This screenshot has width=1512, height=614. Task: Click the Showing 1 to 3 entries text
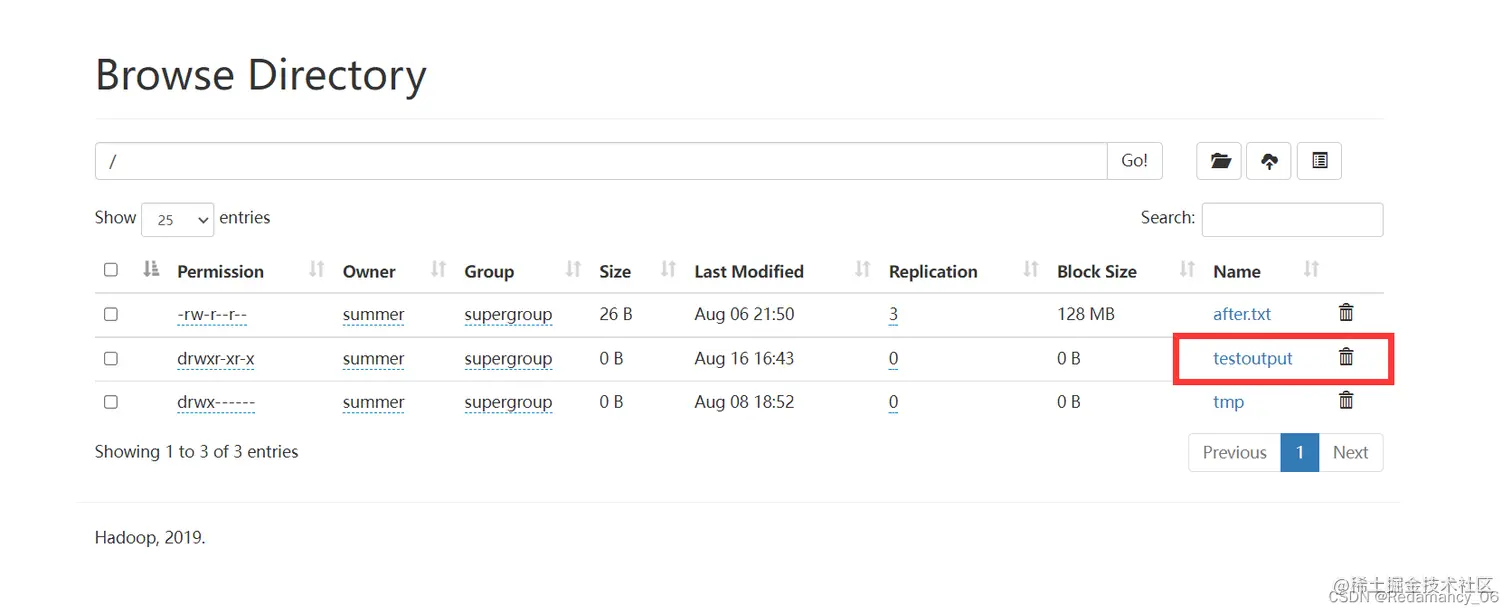pyautogui.click(x=197, y=452)
